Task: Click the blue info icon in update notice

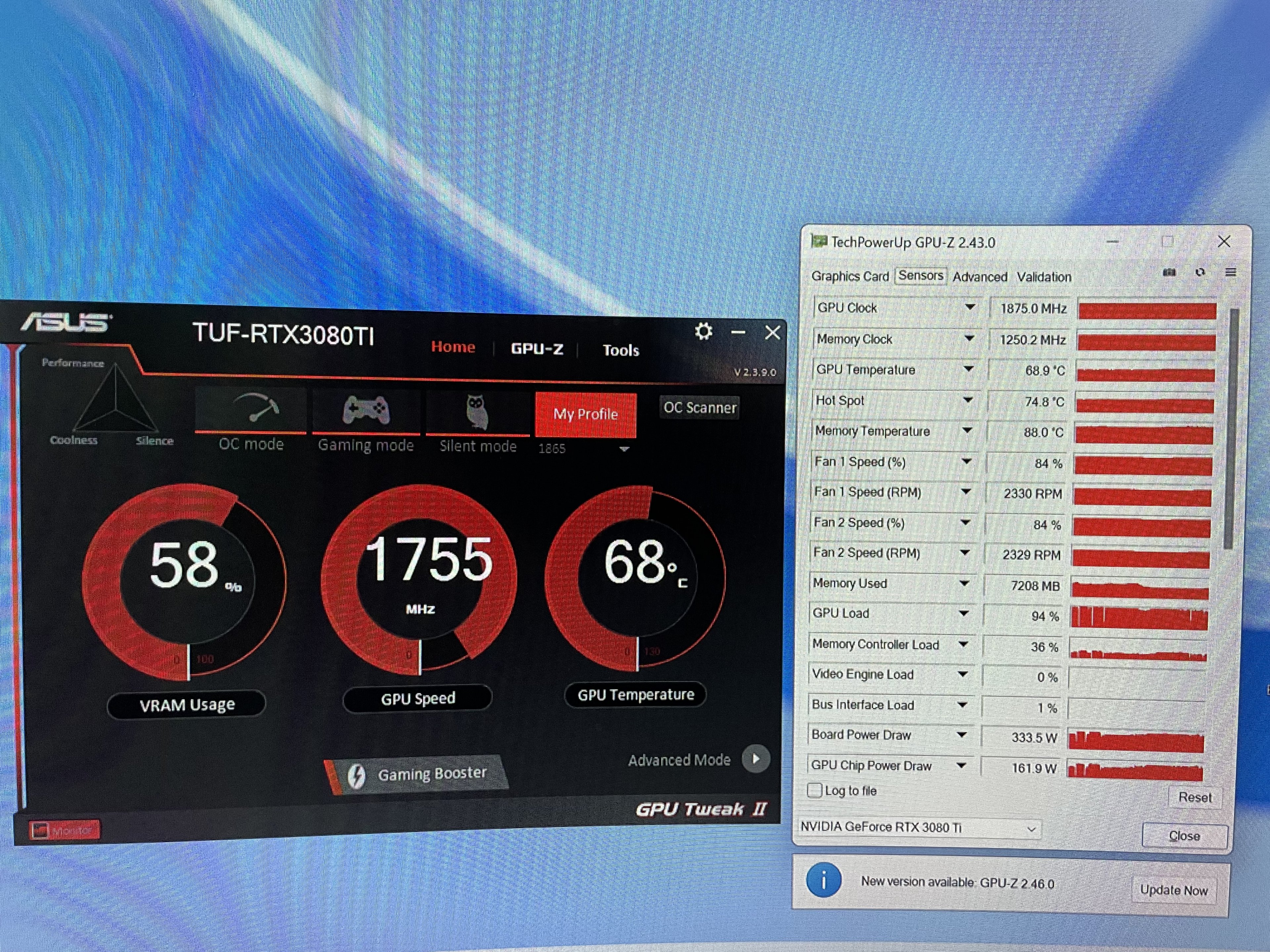Action: 823,880
